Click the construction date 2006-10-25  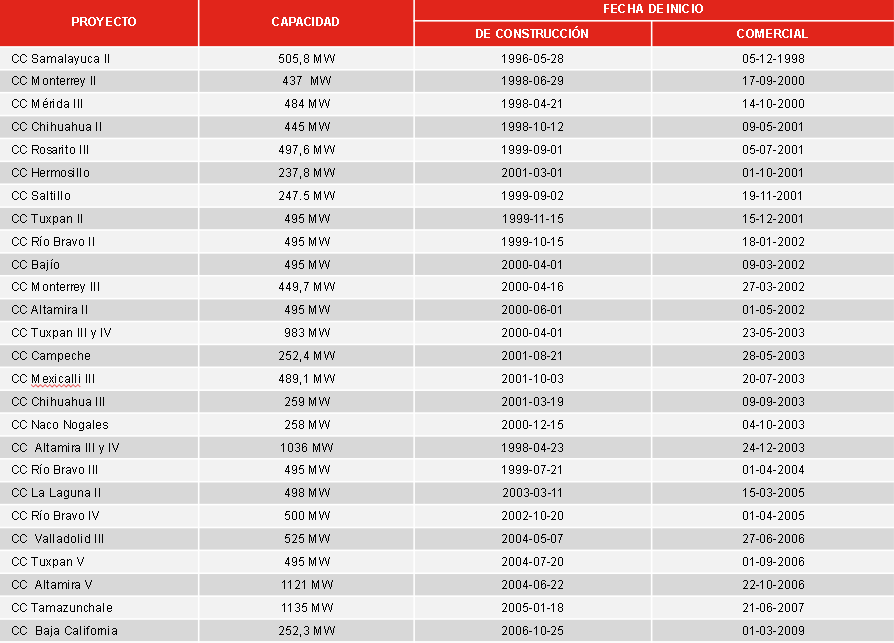pos(532,631)
